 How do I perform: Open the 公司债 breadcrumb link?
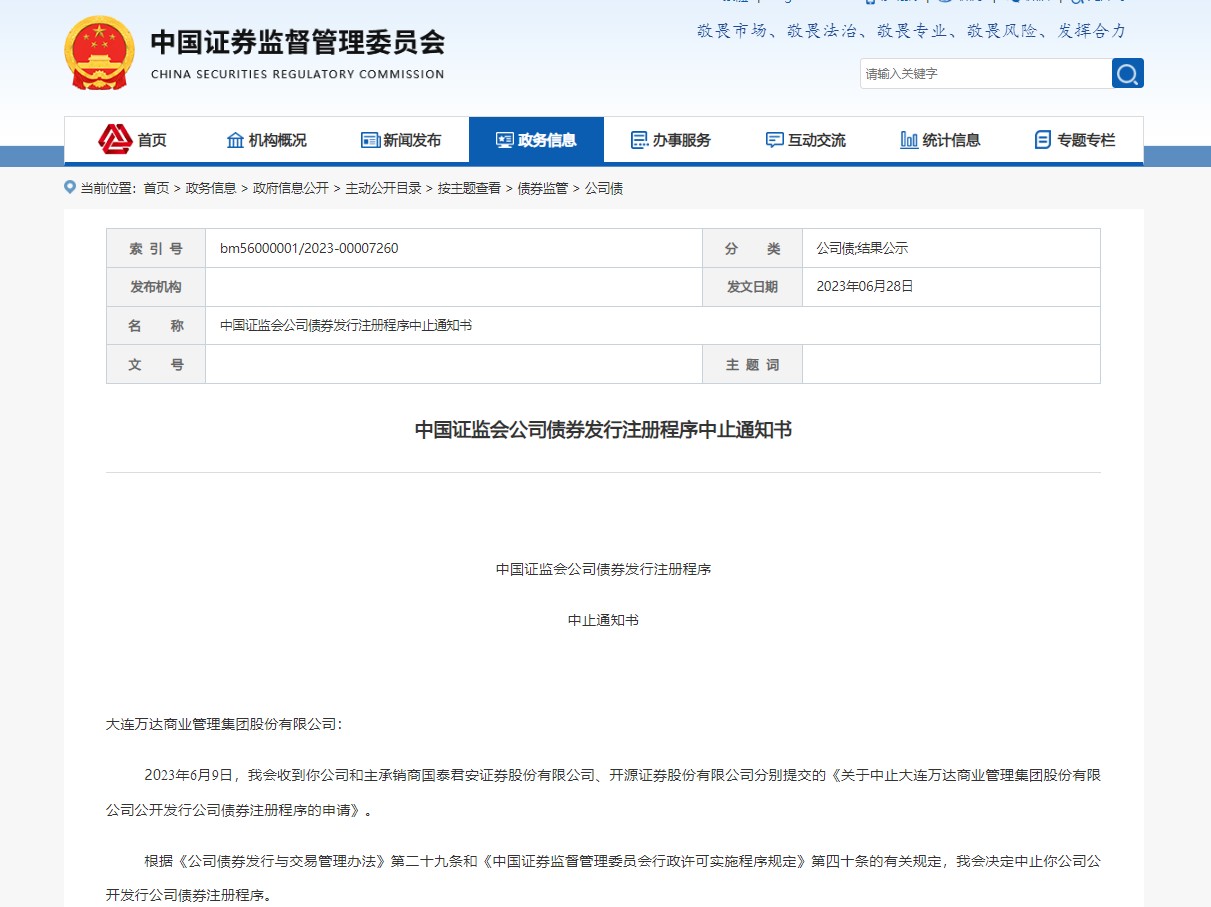point(603,188)
